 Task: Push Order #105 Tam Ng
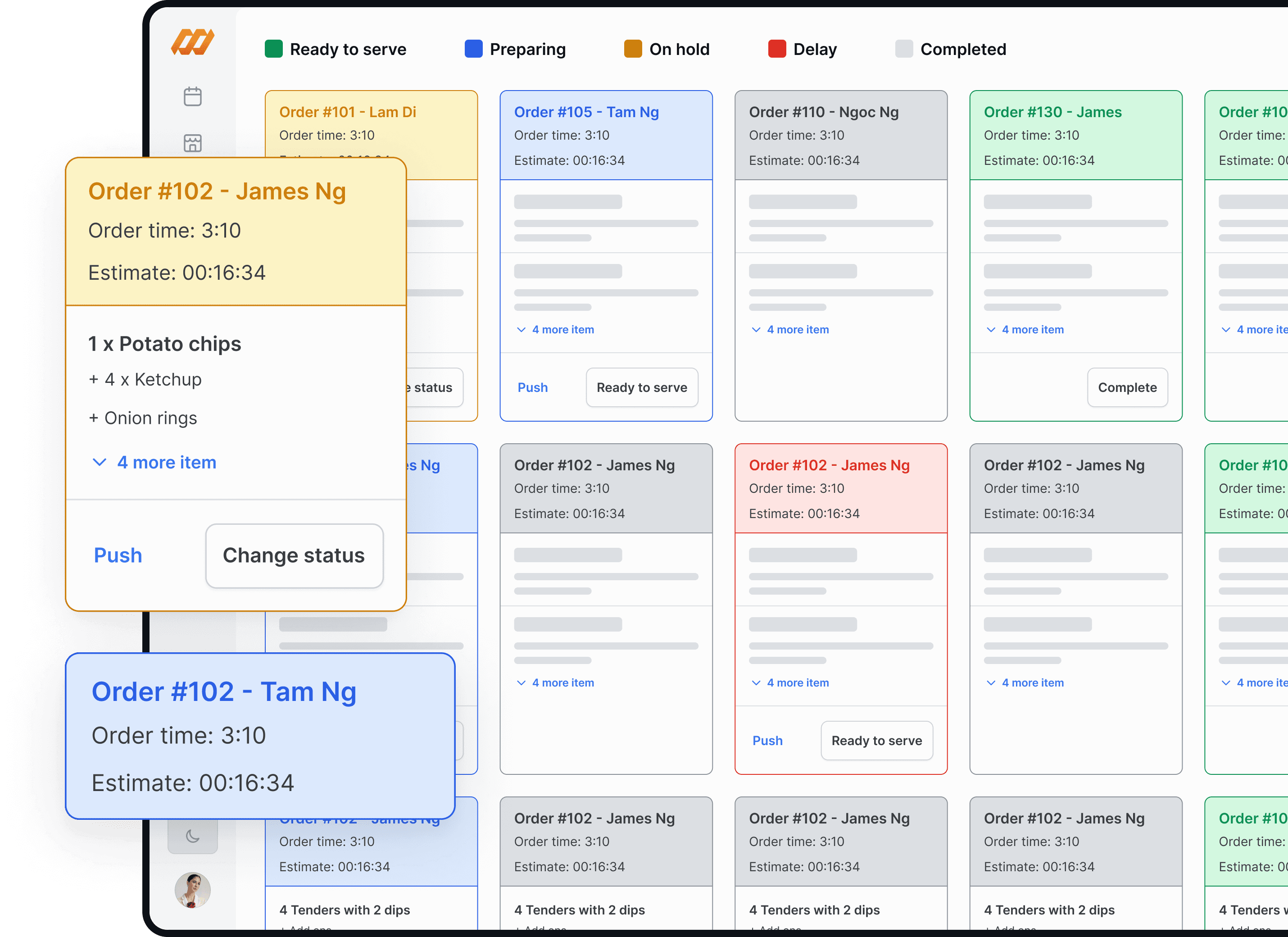533,387
